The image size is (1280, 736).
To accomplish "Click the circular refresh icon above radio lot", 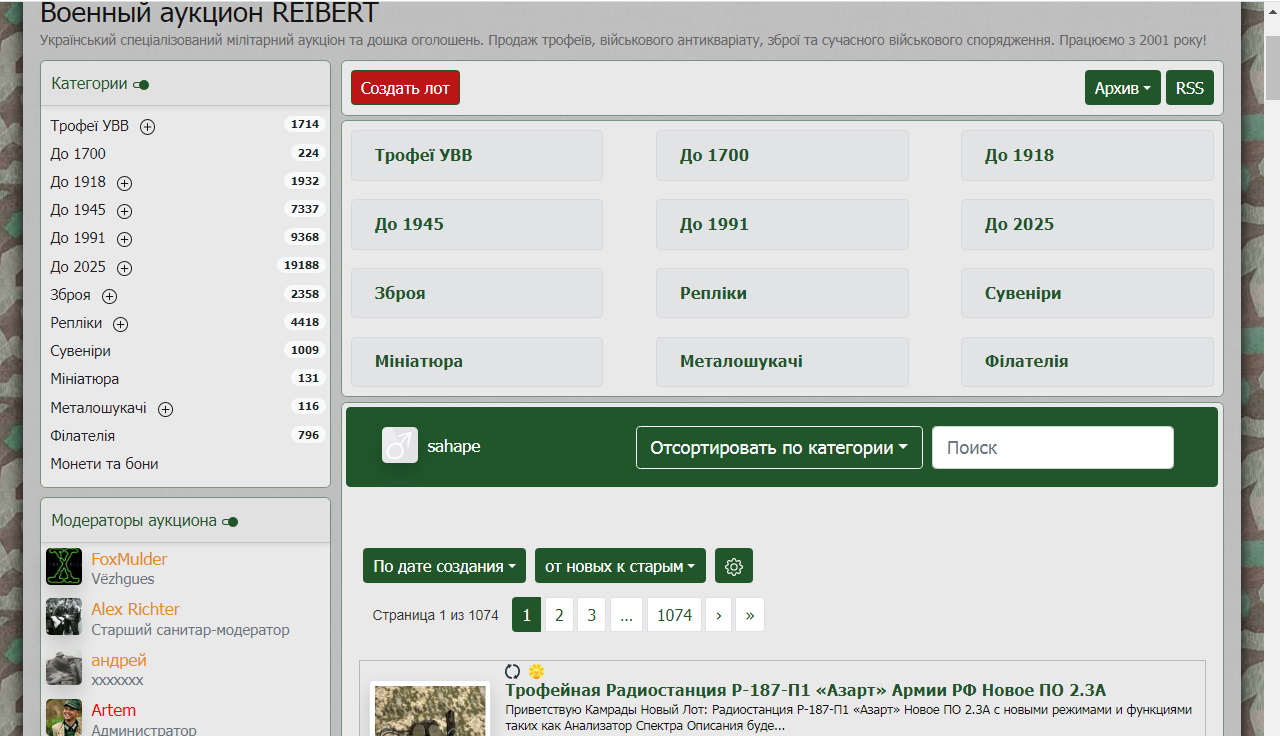I will point(513,671).
